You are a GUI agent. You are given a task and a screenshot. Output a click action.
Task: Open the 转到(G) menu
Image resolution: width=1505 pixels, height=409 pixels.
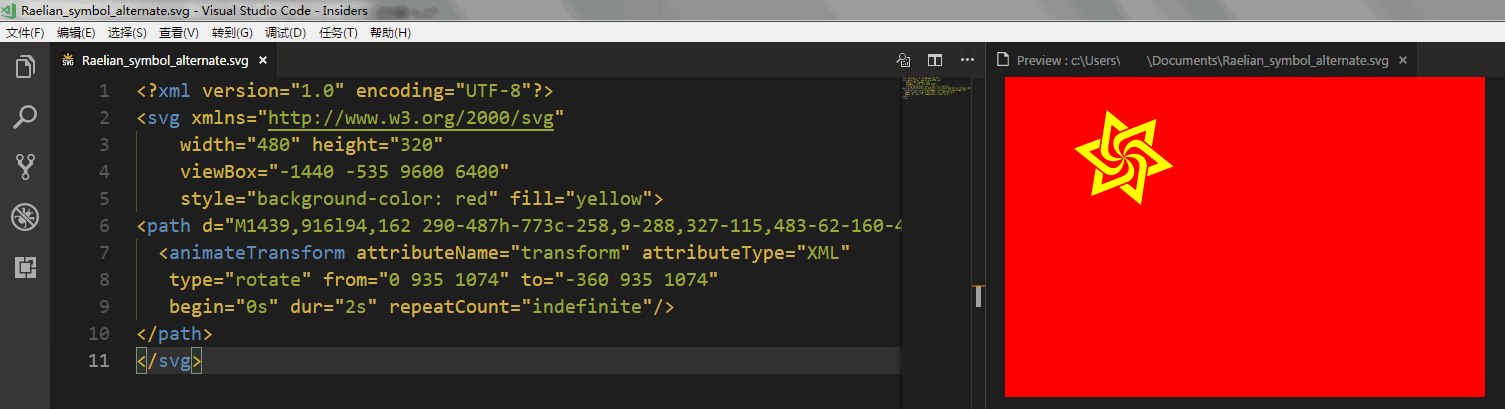tap(232, 33)
